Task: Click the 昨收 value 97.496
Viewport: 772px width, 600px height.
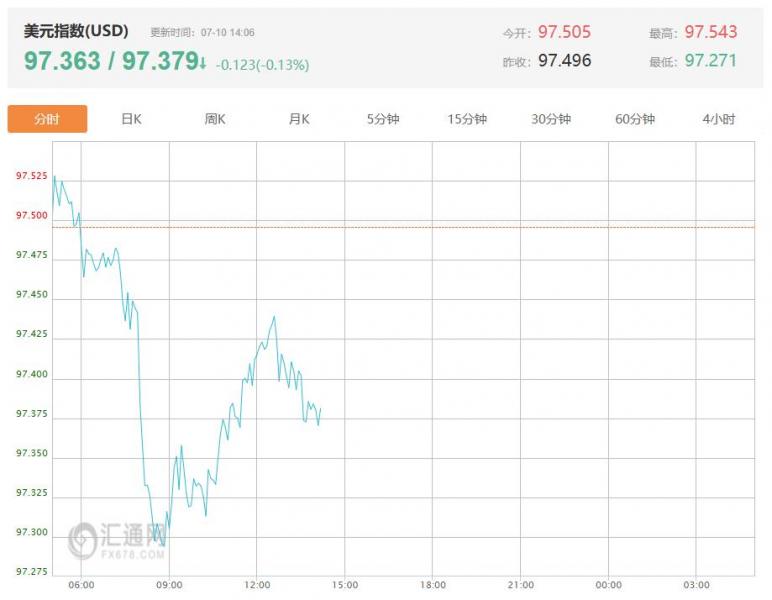Action: click(564, 61)
